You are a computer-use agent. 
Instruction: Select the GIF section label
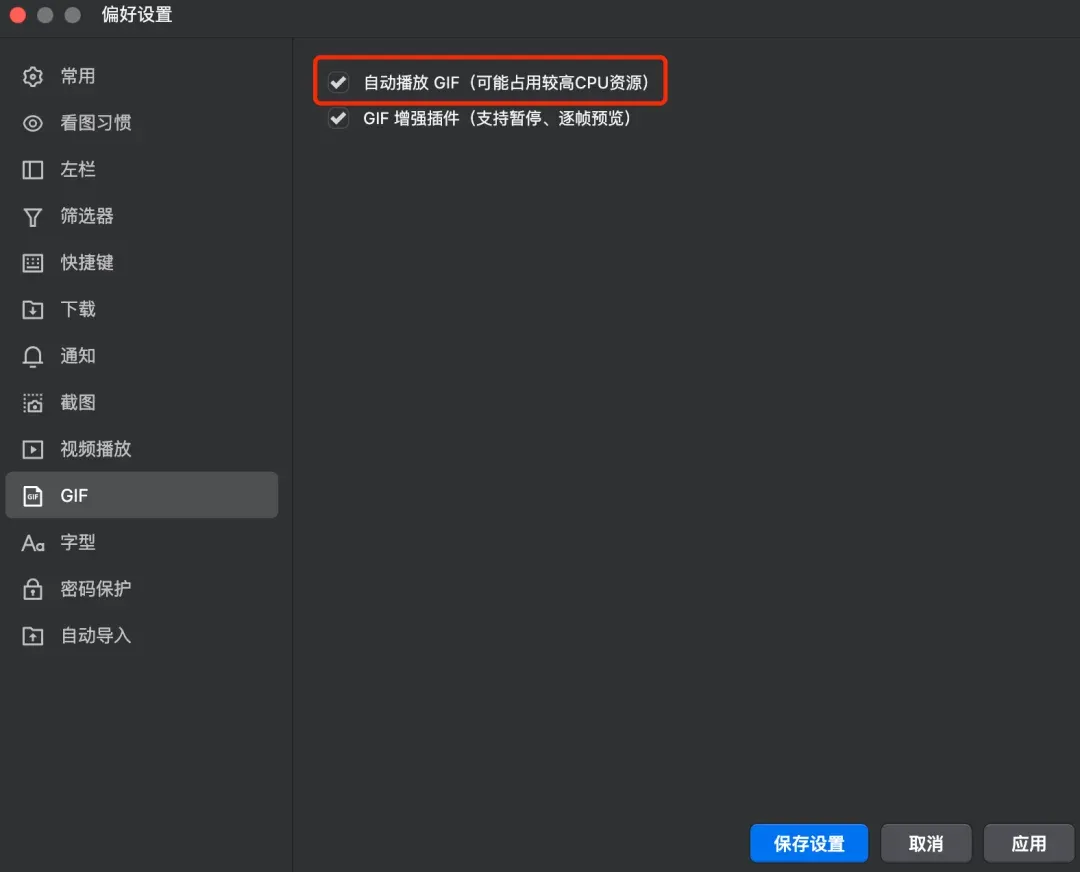pos(74,496)
